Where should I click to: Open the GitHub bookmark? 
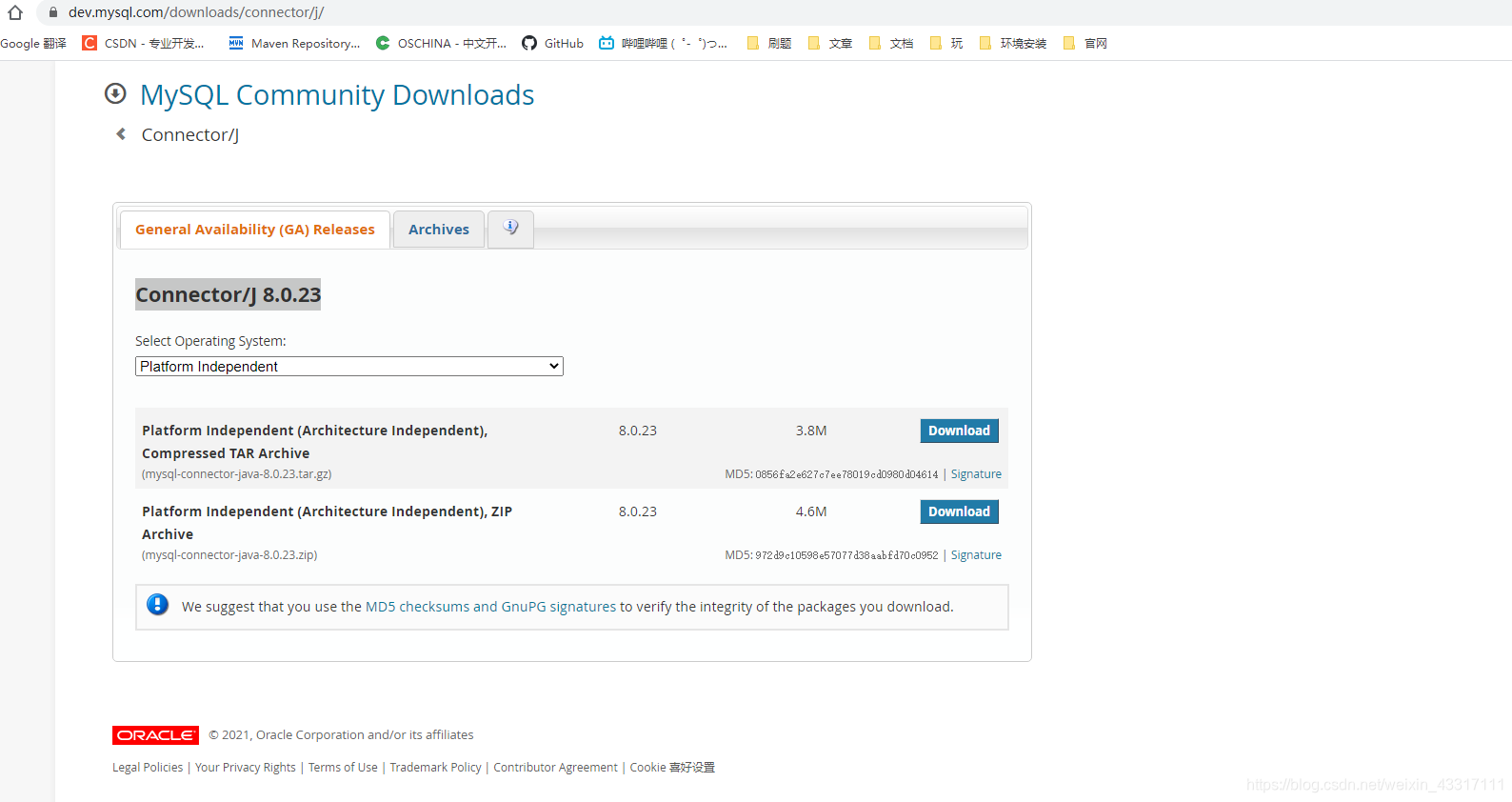coord(552,43)
